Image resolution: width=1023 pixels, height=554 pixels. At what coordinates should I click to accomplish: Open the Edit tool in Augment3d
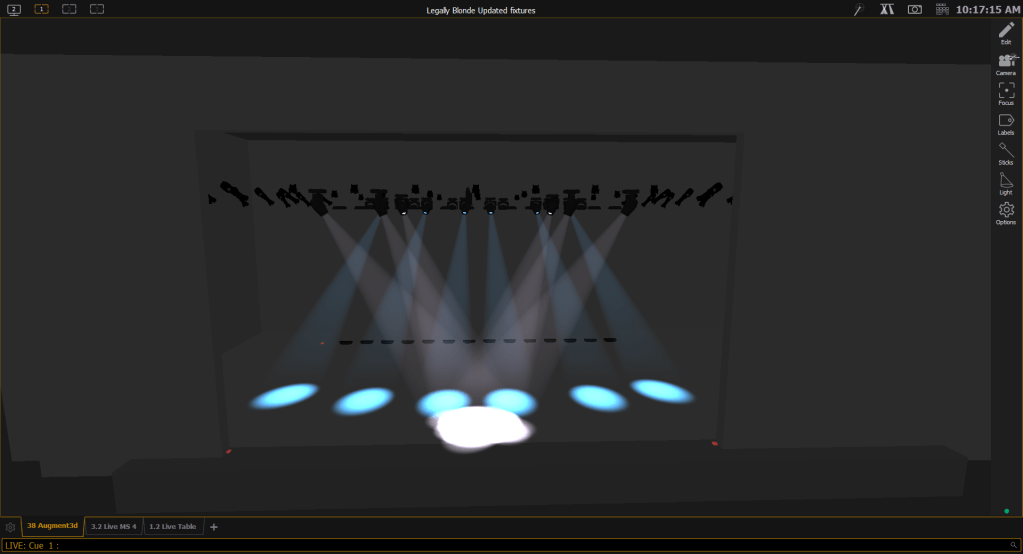pos(1006,33)
